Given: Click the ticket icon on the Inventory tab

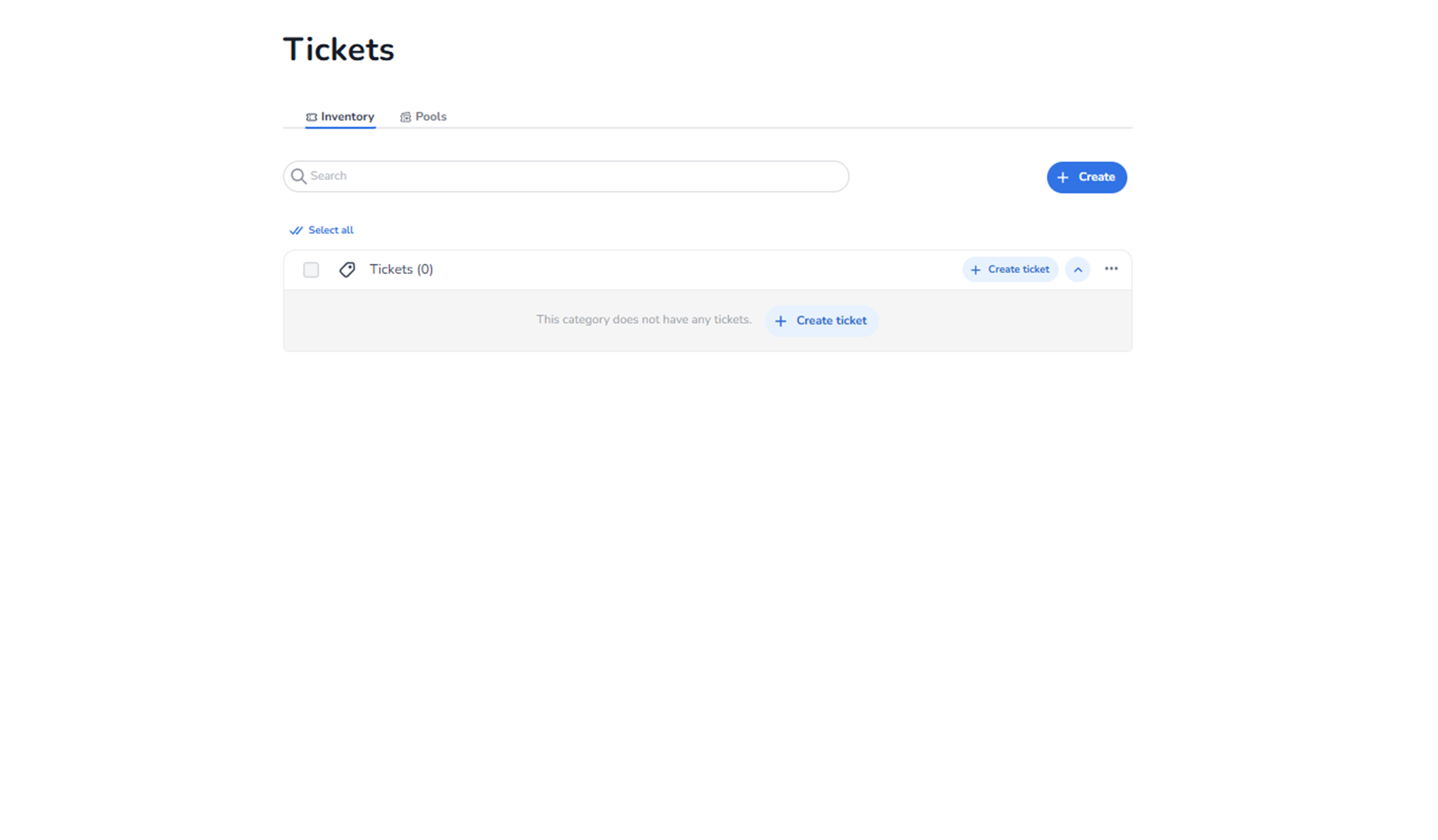Looking at the screenshot, I should click(x=311, y=117).
